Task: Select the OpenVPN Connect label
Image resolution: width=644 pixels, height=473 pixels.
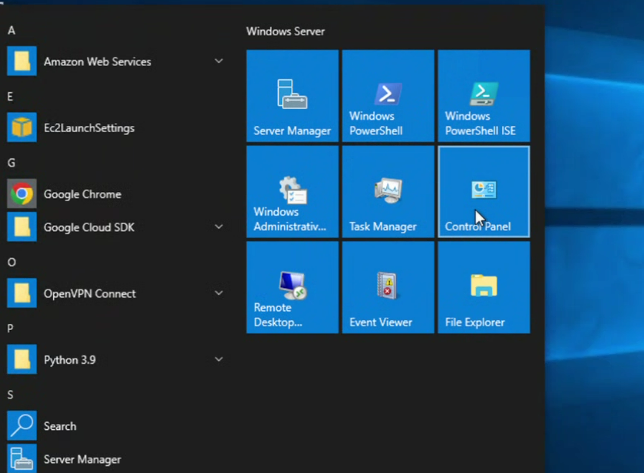Action: (x=90, y=294)
